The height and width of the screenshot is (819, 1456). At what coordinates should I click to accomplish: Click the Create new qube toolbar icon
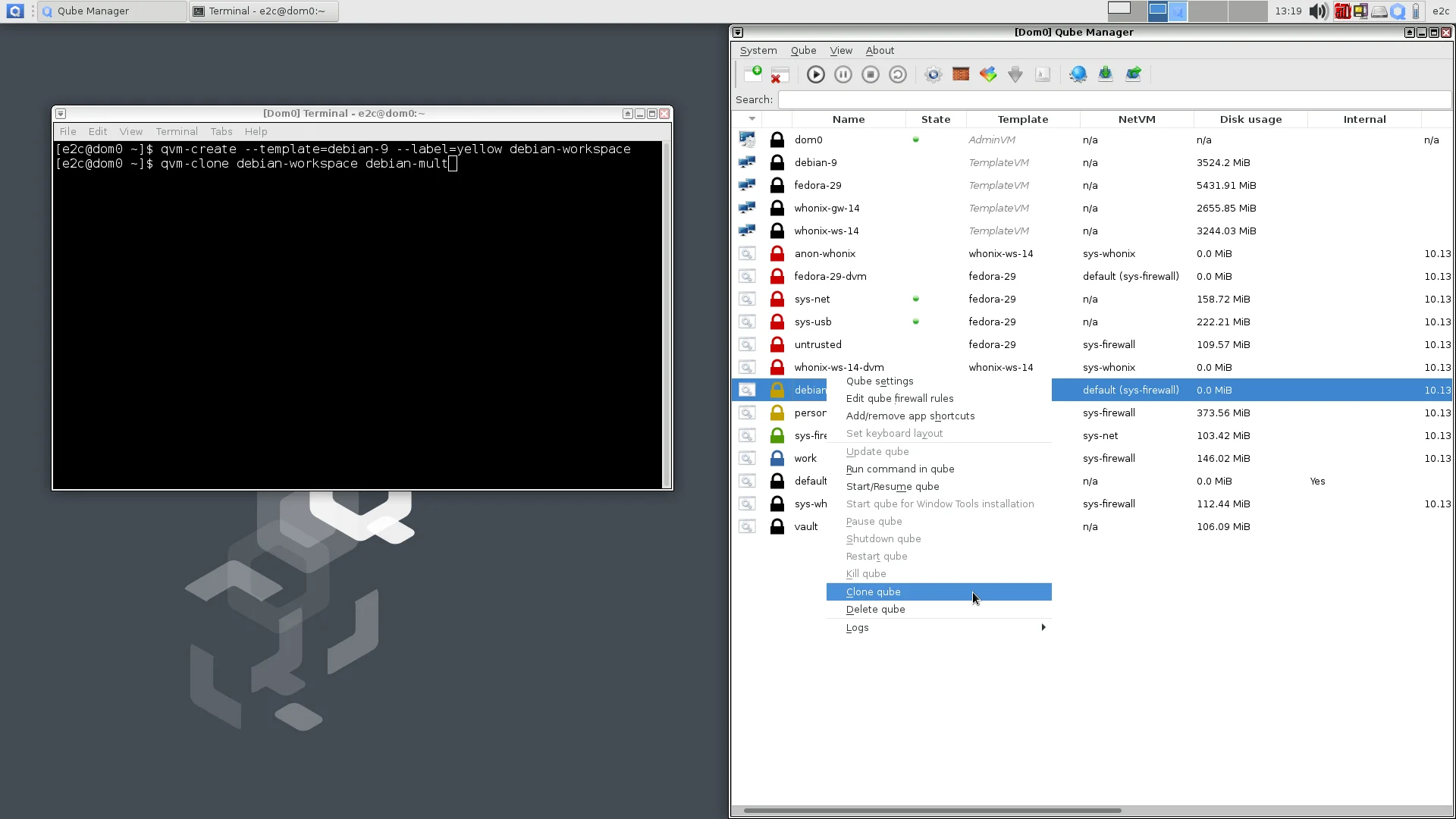[753, 74]
